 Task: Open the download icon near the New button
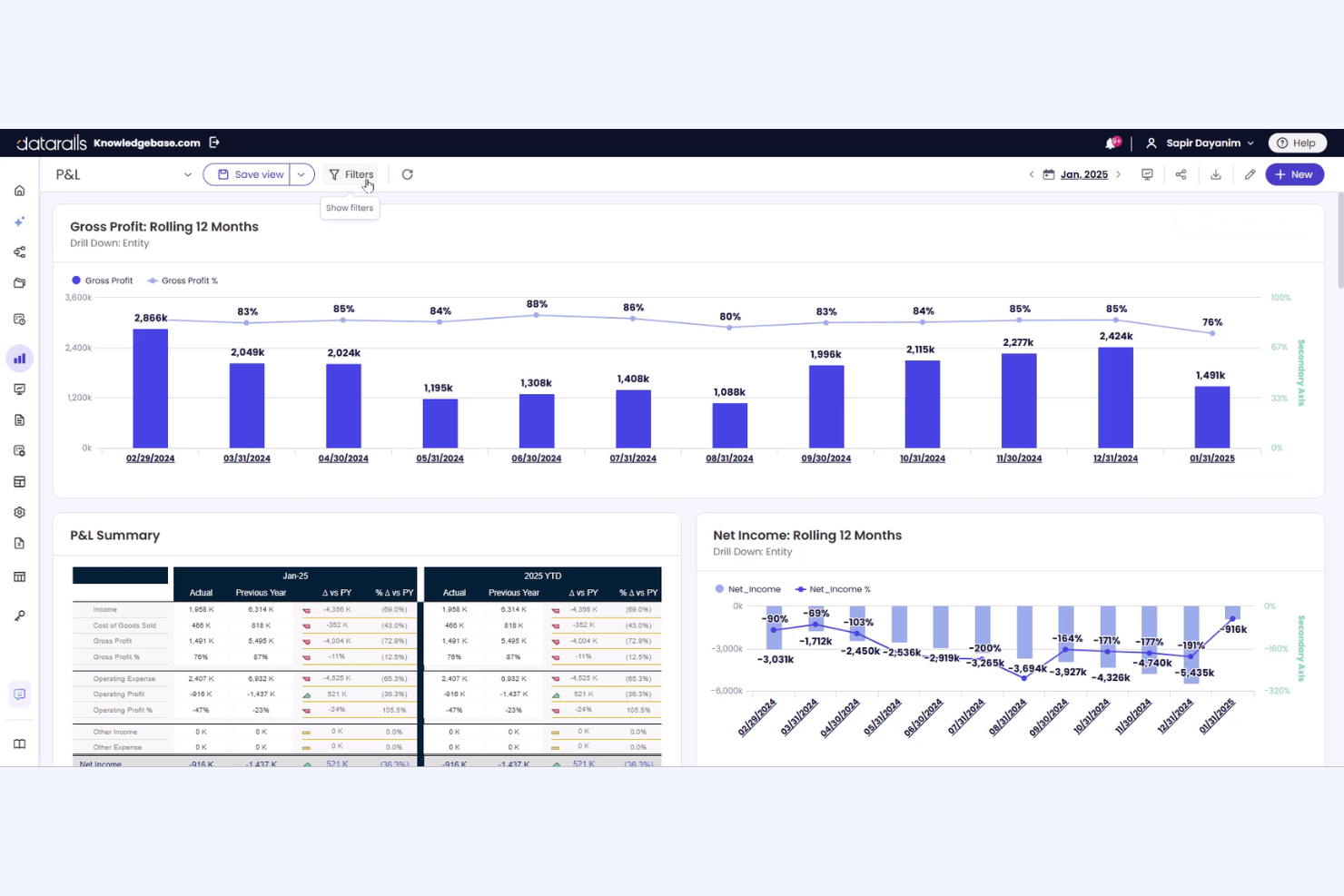(x=1216, y=173)
